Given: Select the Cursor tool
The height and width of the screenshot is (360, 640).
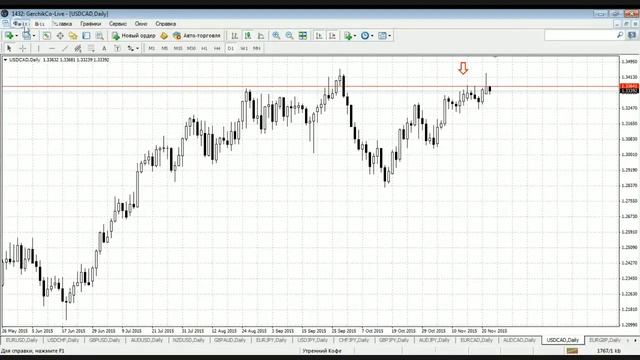Looking at the screenshot, I should (9, 48).
